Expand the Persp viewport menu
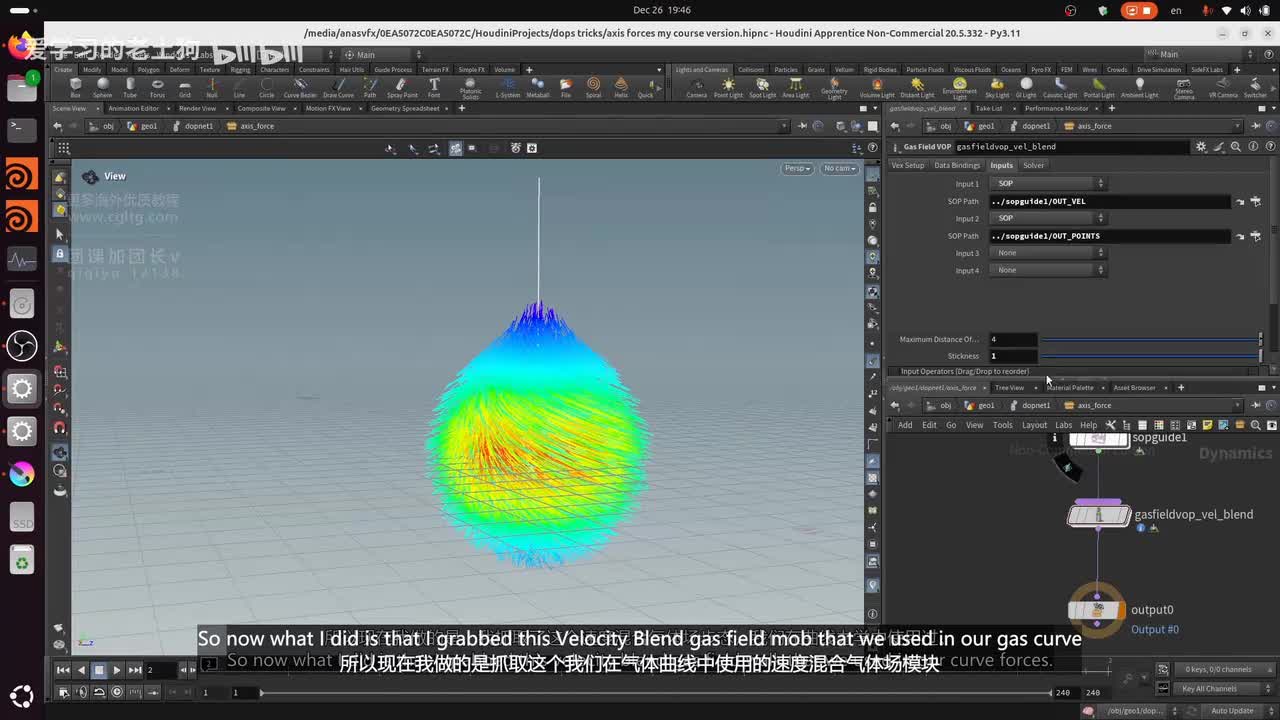The height and width of the screenshot is (720, 1280). point(797,168)
